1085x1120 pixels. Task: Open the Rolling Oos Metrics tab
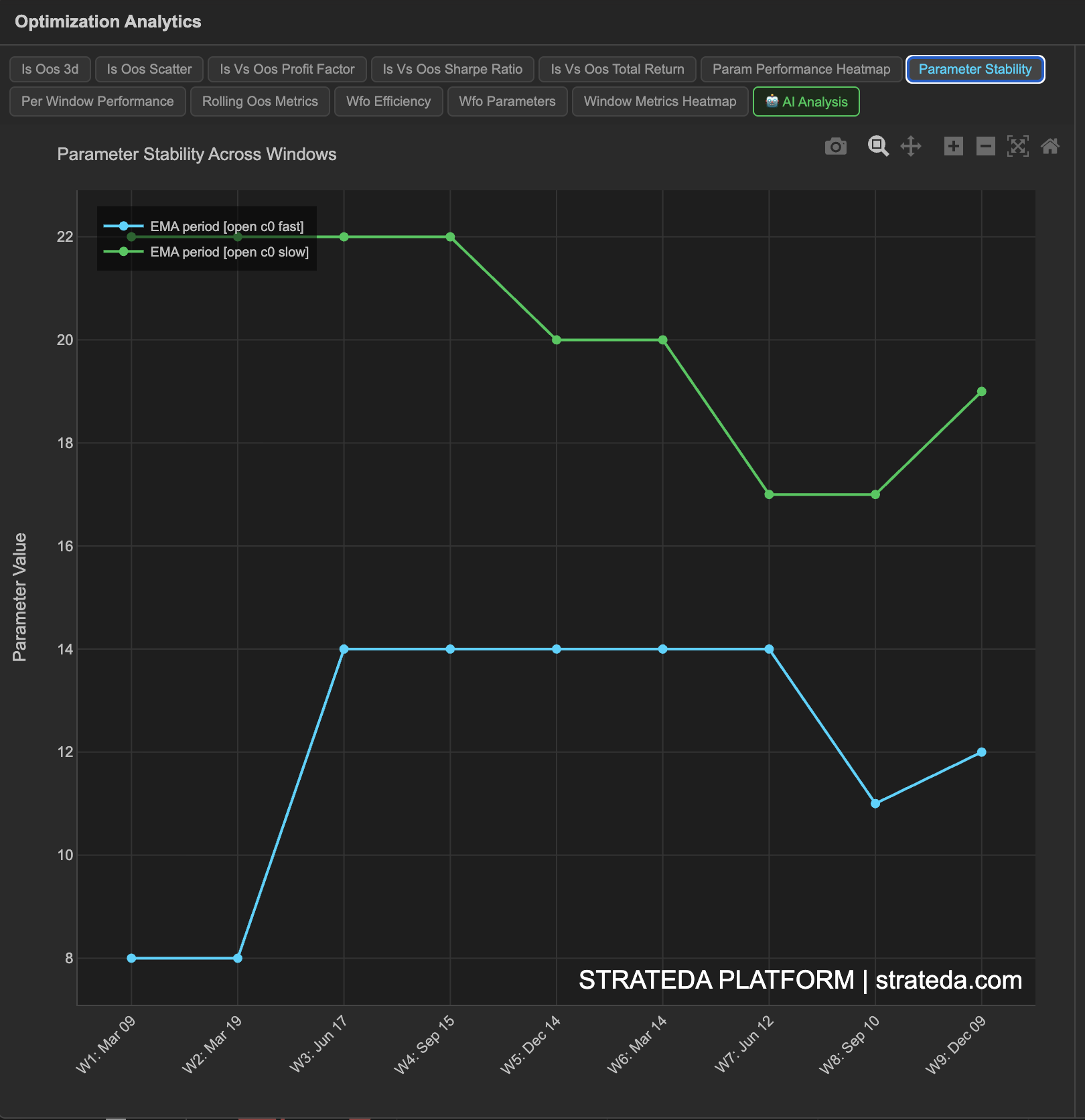tap(260, 101)
